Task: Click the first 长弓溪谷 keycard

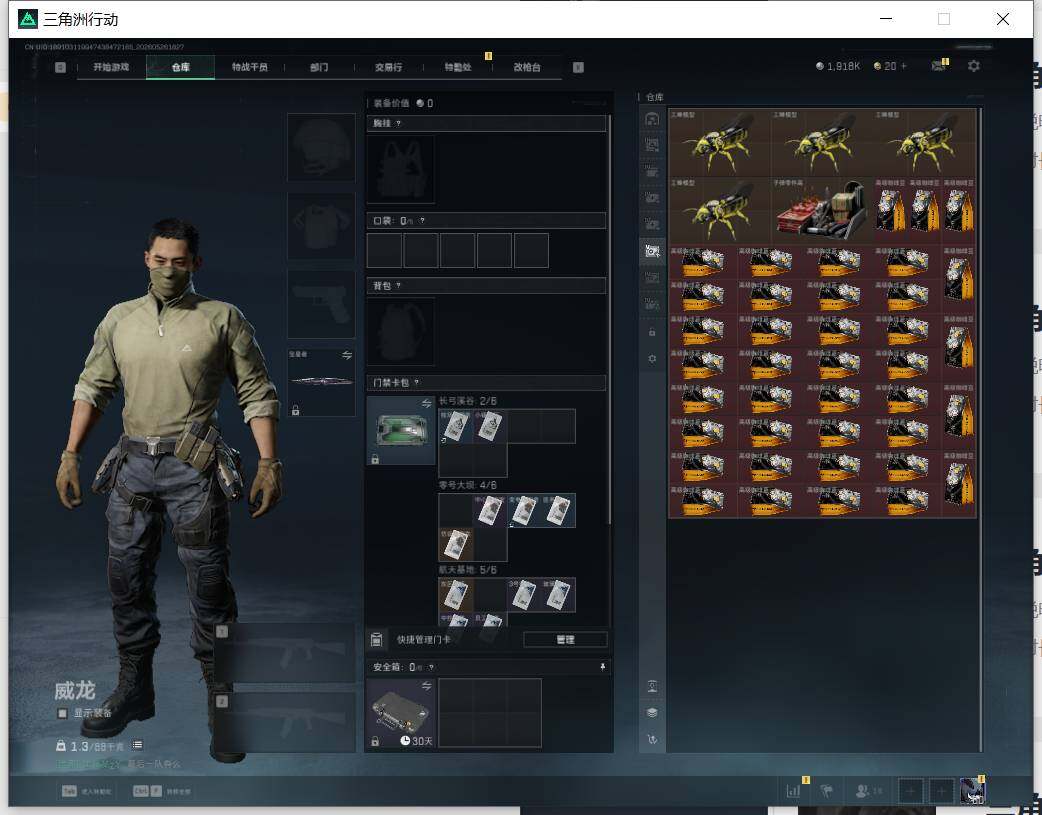Action: pos(455,426)
